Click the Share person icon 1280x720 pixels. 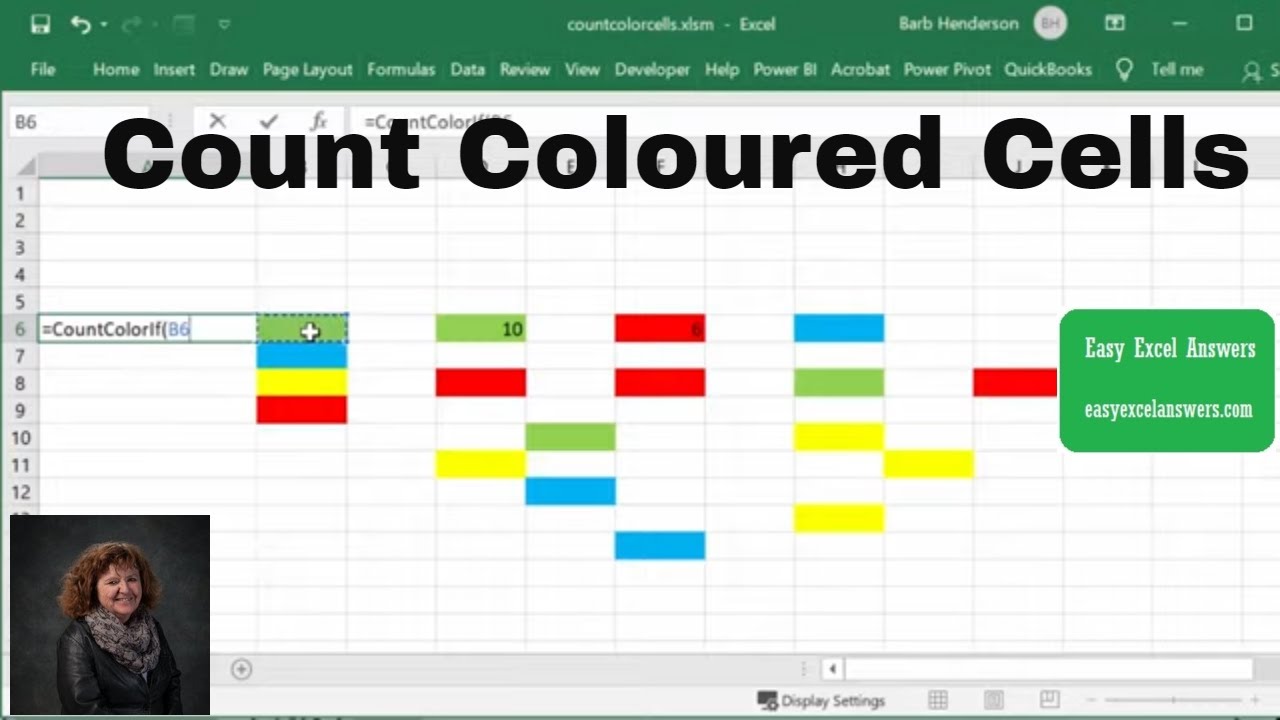click(x=1251, y=70)
